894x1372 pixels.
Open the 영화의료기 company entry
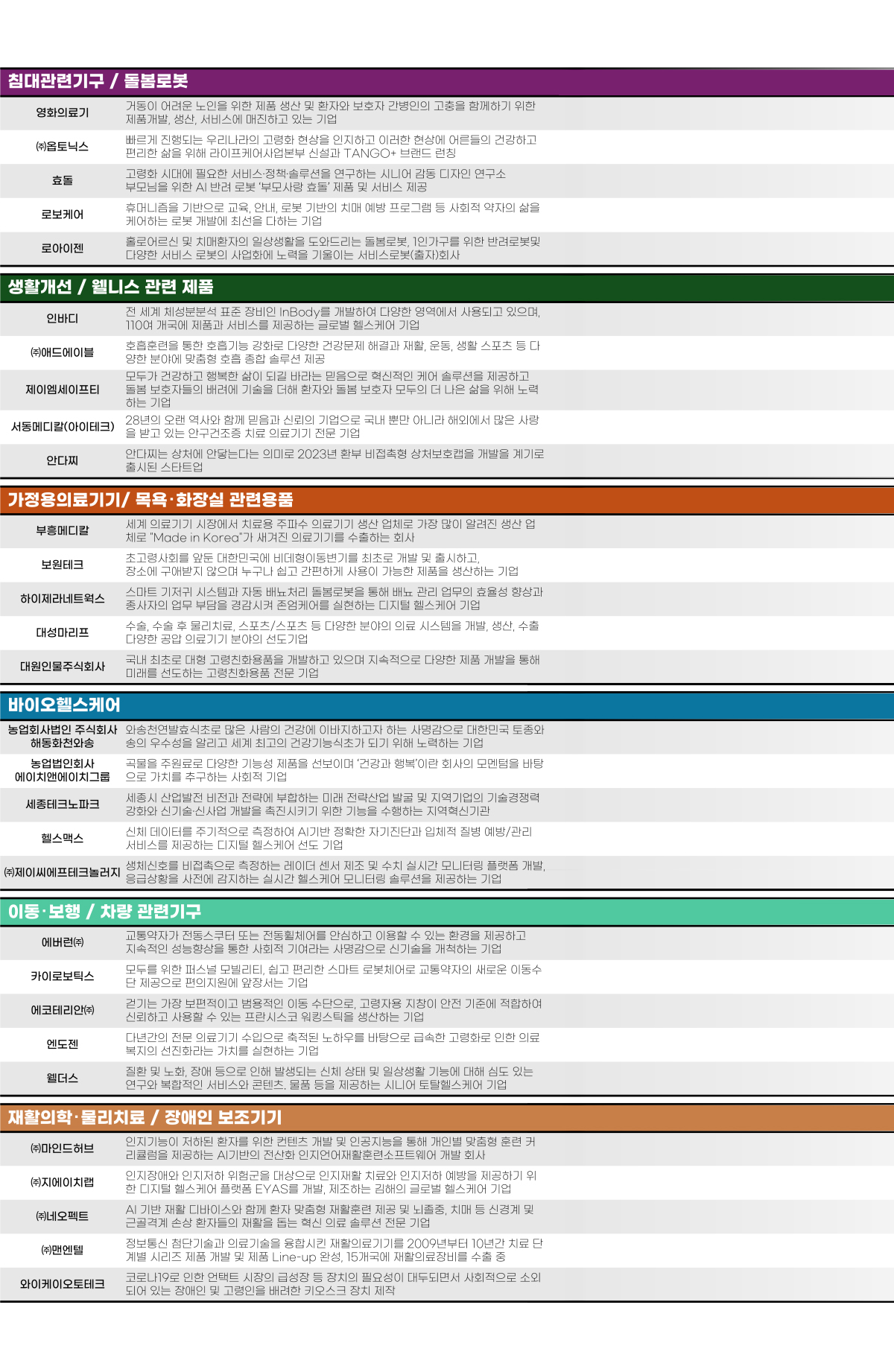[x=63, y=112]
